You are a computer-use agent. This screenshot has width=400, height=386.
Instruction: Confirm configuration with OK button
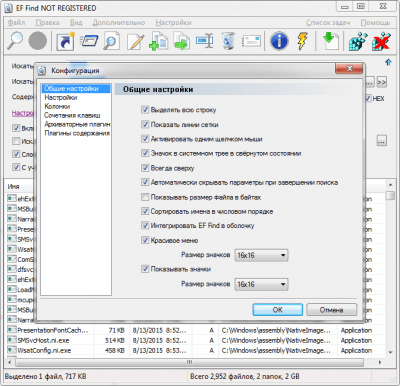click(278, 310)
